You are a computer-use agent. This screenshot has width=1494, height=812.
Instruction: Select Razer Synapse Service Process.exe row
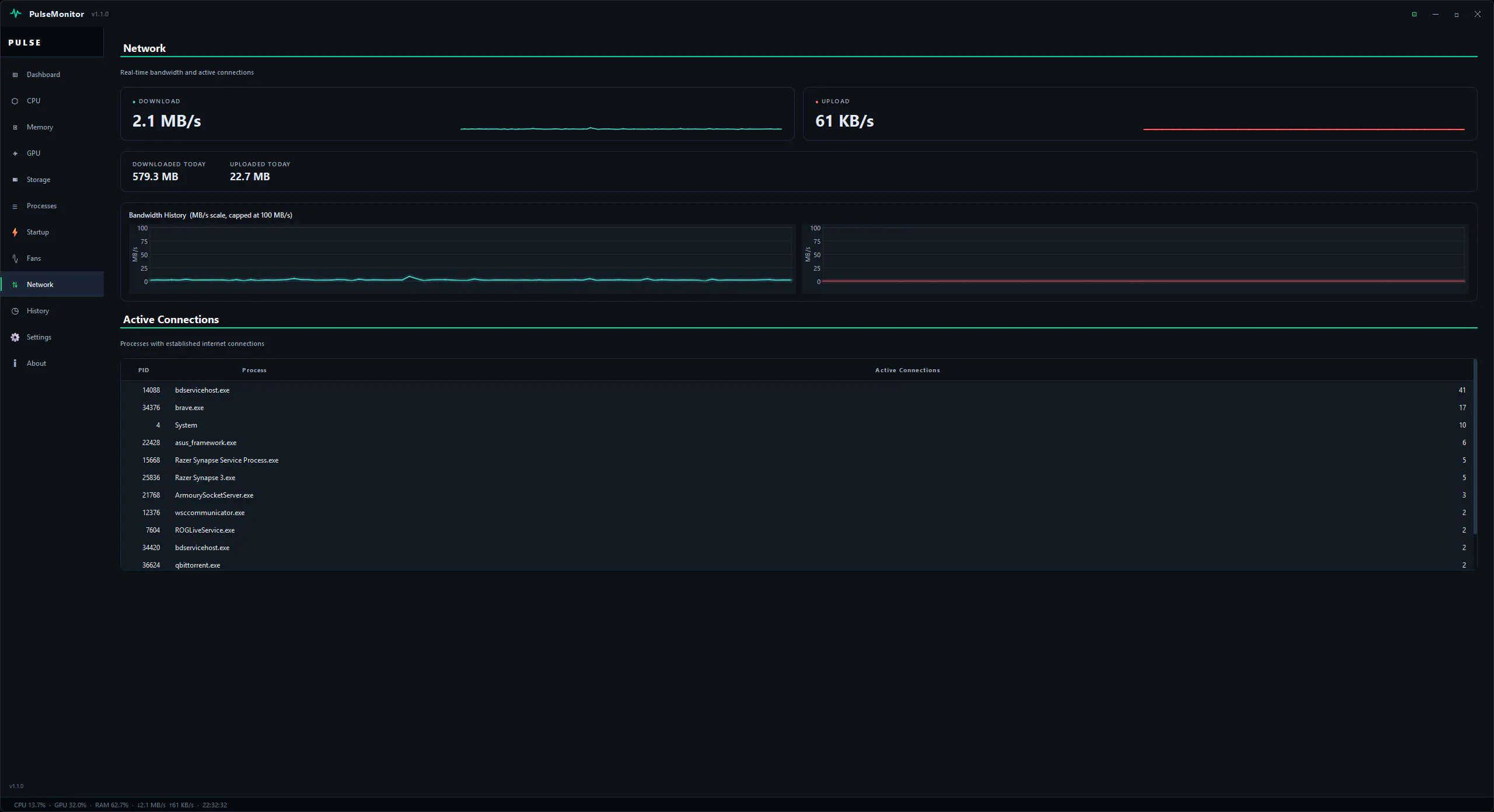click(x=797, y=460)
